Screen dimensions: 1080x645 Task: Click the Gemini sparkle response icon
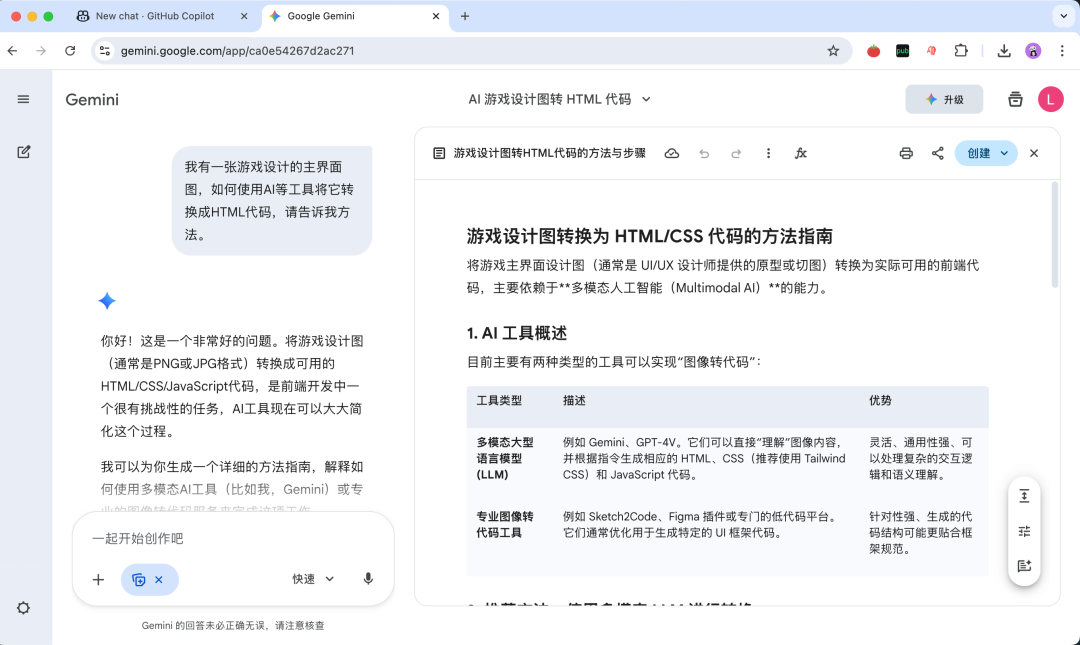tap(107, 301)
